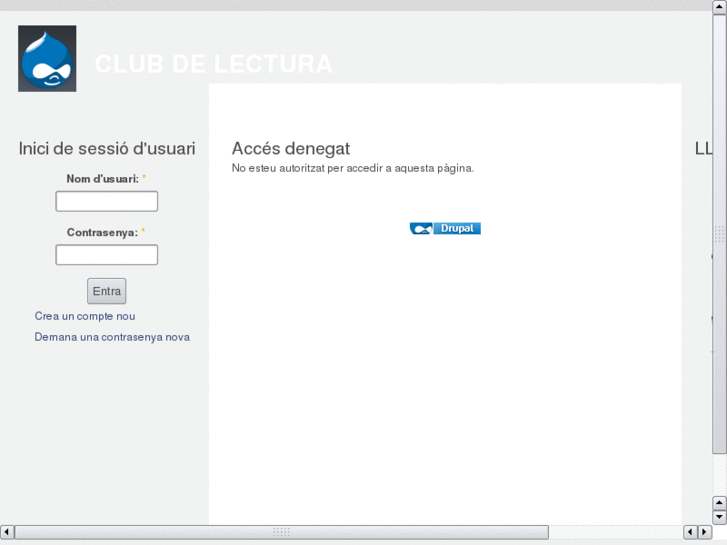Screen dimensions: 727x545
Task: Click the horizontal scrollbar left arrow at far left
Action: pos(7,532)
